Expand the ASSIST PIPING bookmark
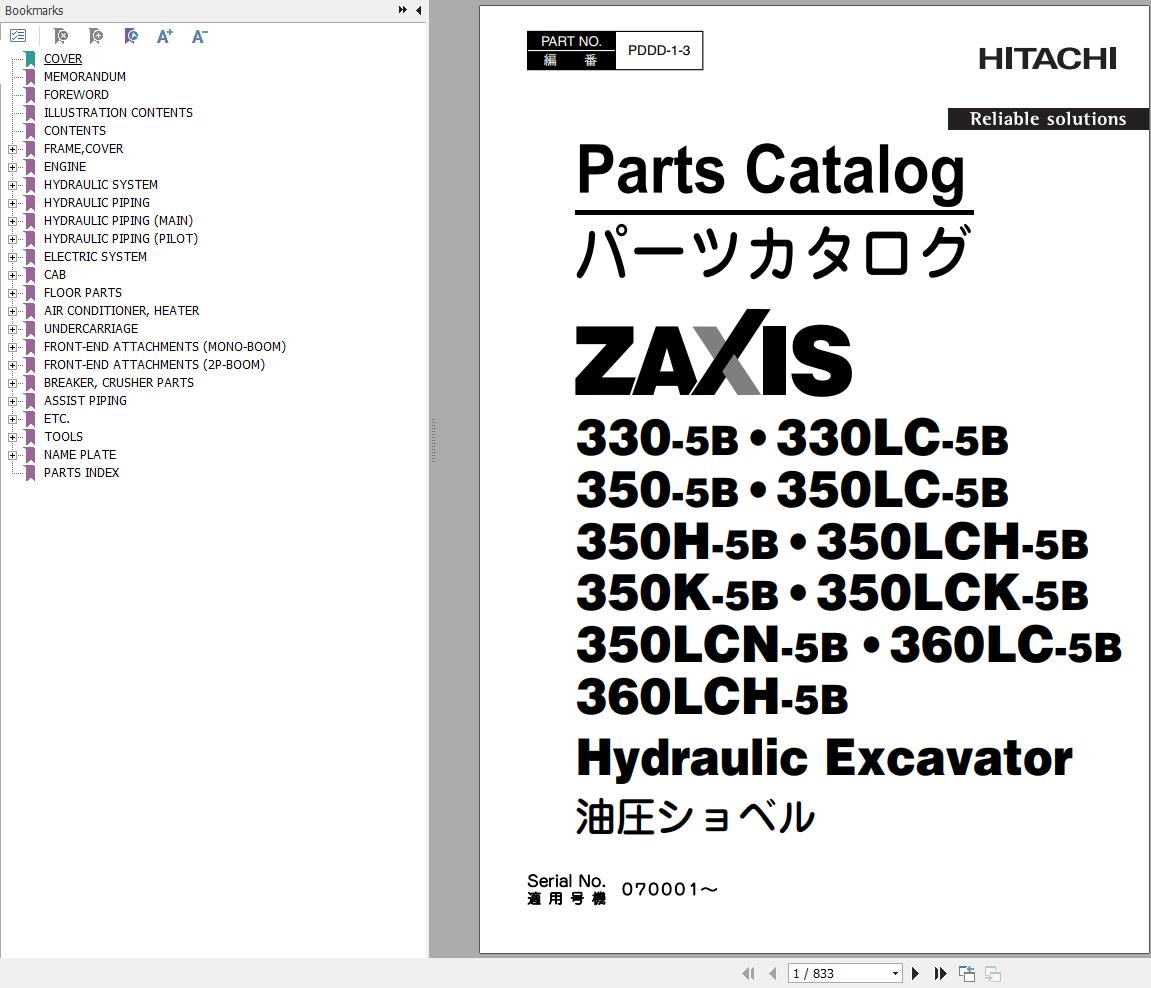 12,401
